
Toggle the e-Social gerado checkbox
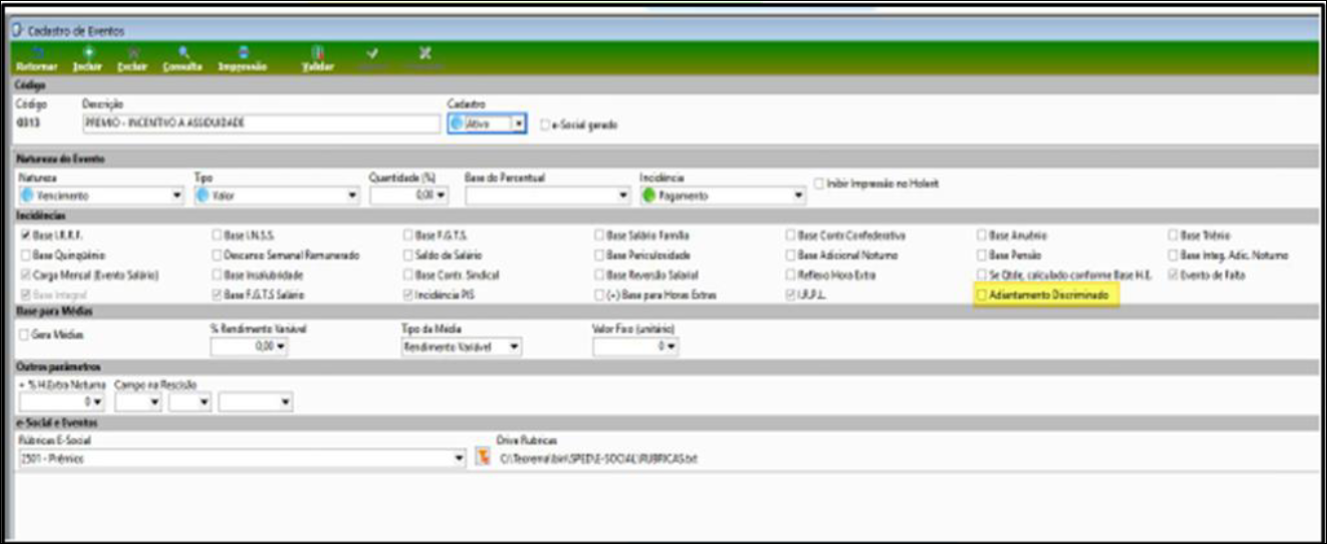point(544,125)
